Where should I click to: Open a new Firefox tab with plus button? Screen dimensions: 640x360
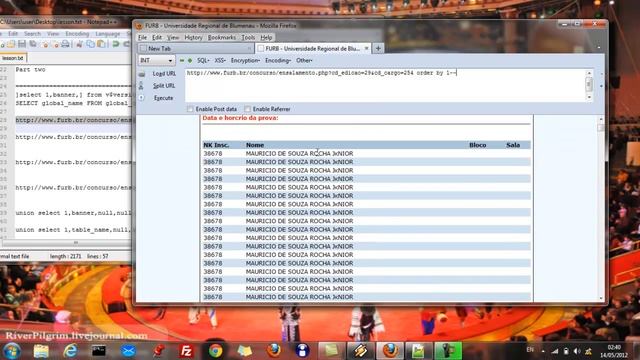tap(378, 49)
